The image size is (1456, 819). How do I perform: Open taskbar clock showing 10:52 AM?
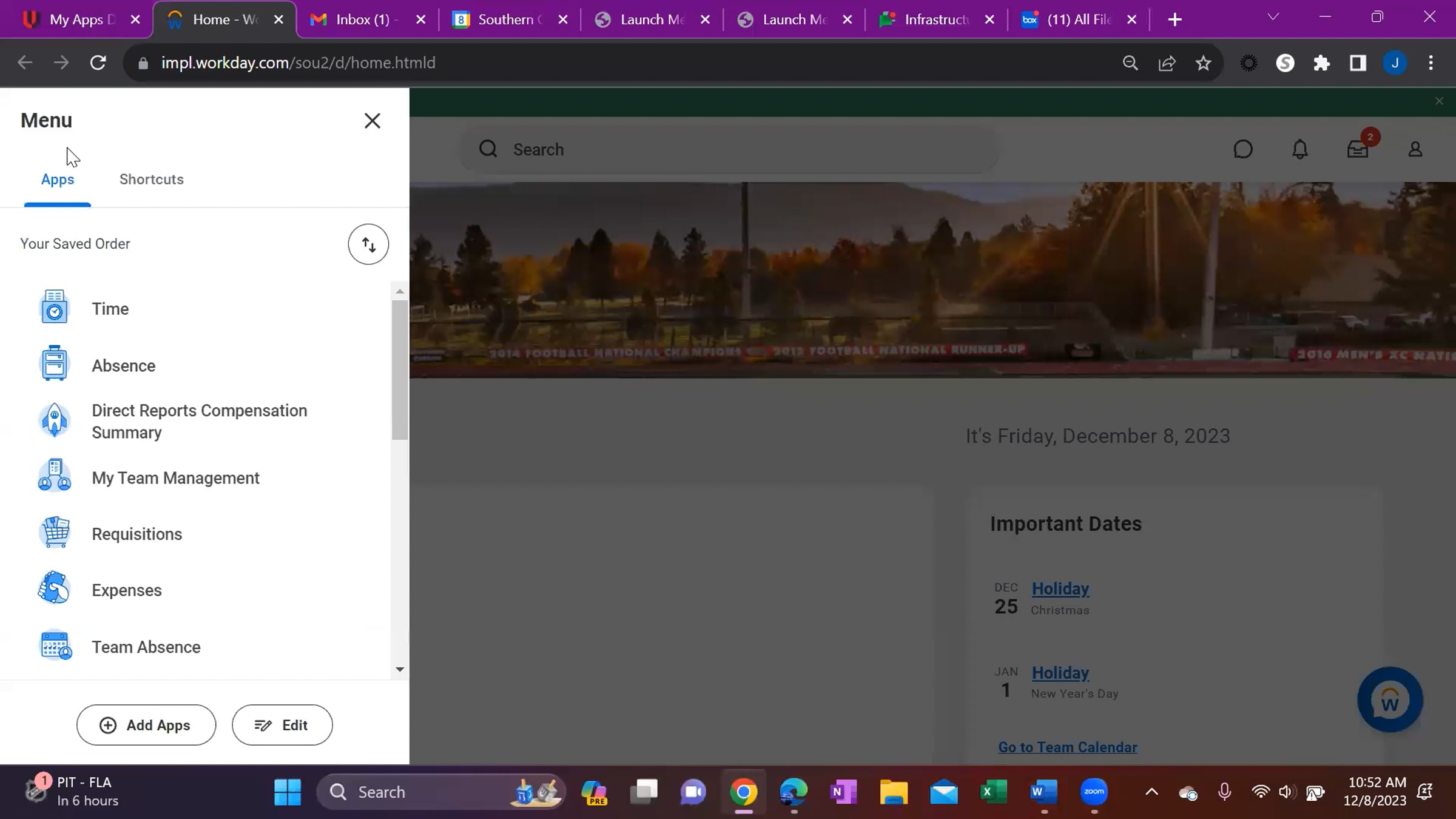[x=1375, y=791]
